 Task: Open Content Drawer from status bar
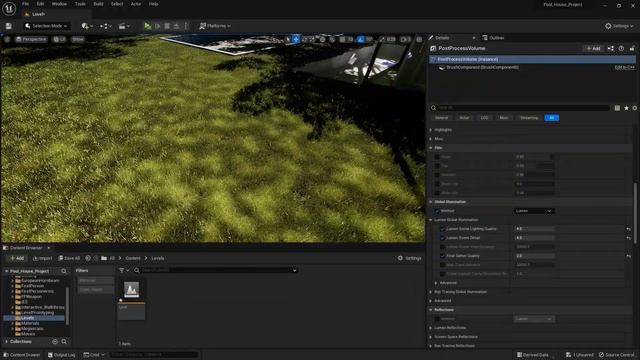22,355
